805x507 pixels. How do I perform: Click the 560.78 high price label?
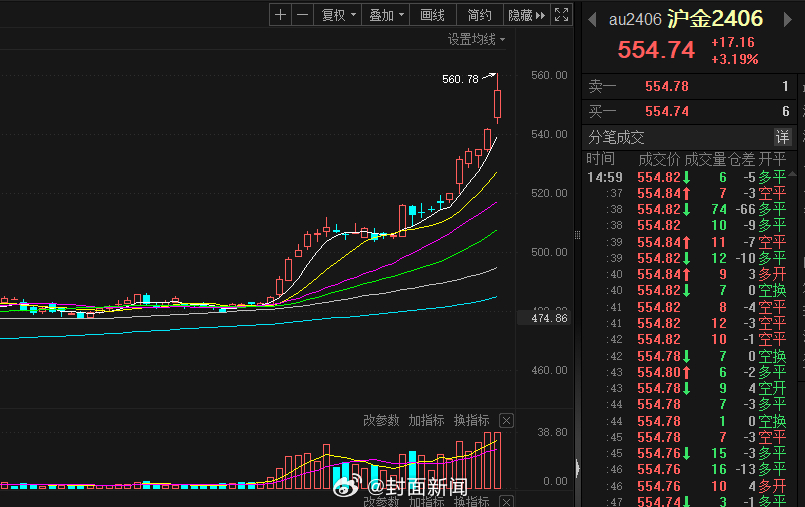click(460, 79)
